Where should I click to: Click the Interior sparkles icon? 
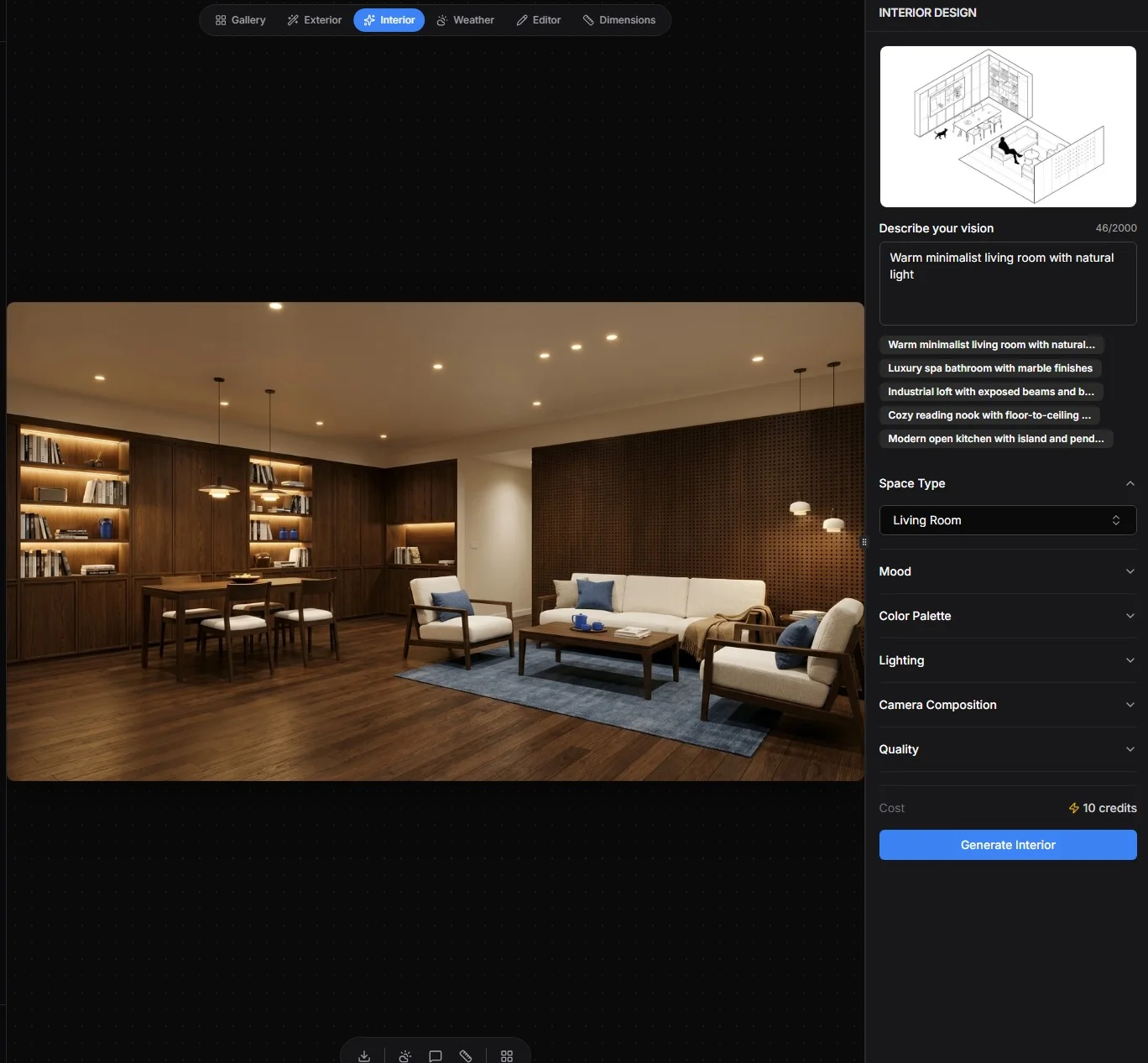click(369, 19)
